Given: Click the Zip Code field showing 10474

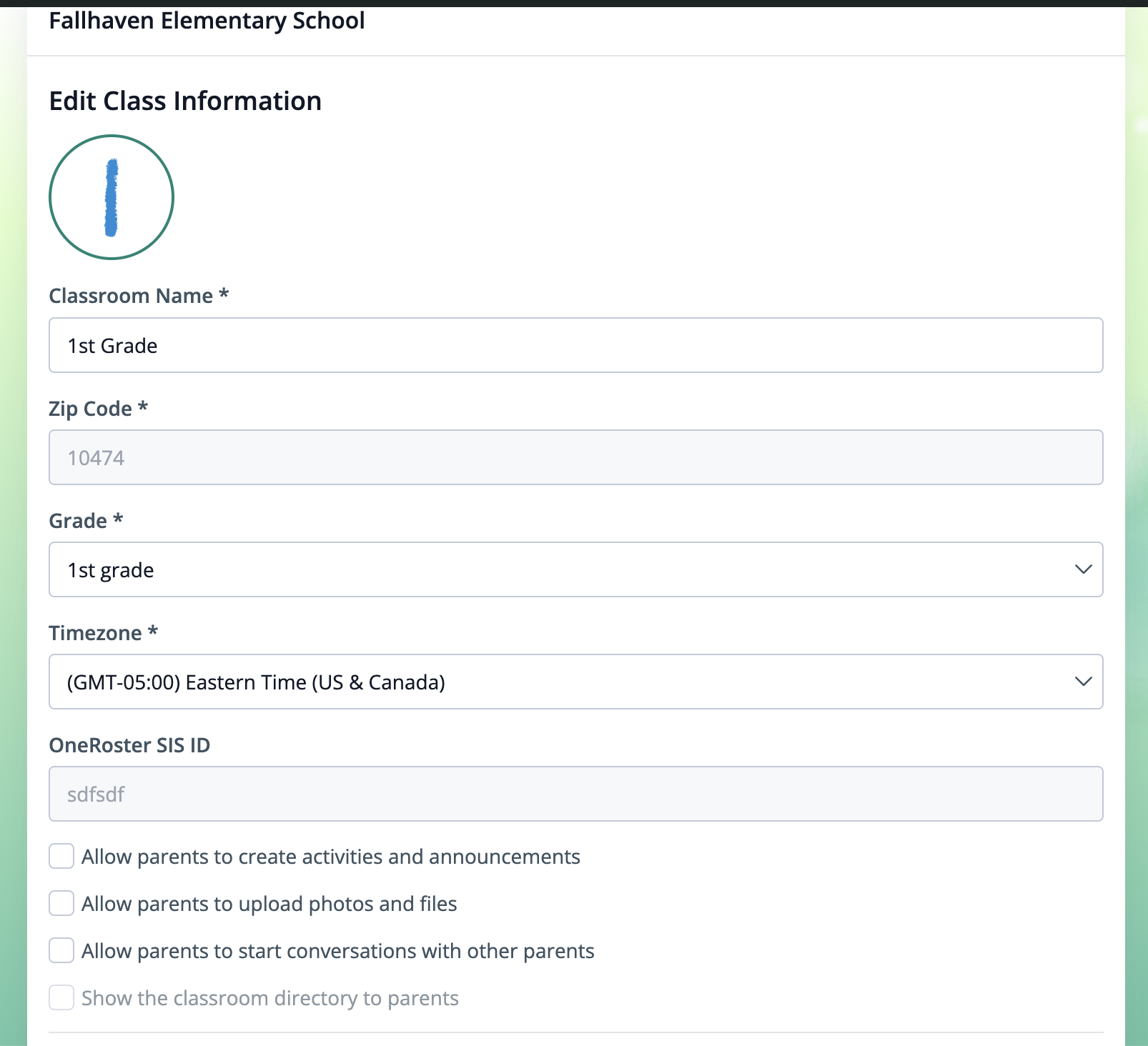Looking at the screenshot, I should (576, 457).
